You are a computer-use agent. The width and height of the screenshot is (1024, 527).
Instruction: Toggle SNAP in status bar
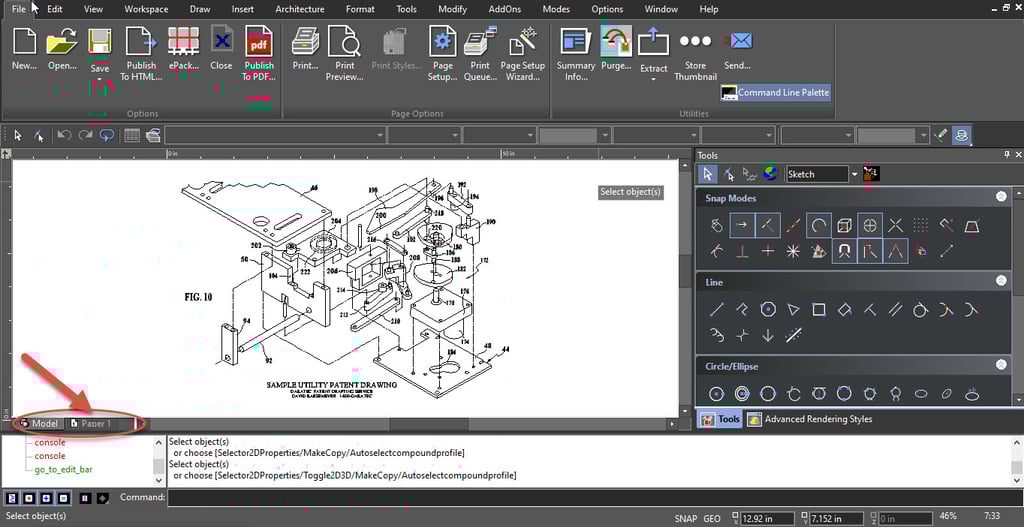click(686, 519)
